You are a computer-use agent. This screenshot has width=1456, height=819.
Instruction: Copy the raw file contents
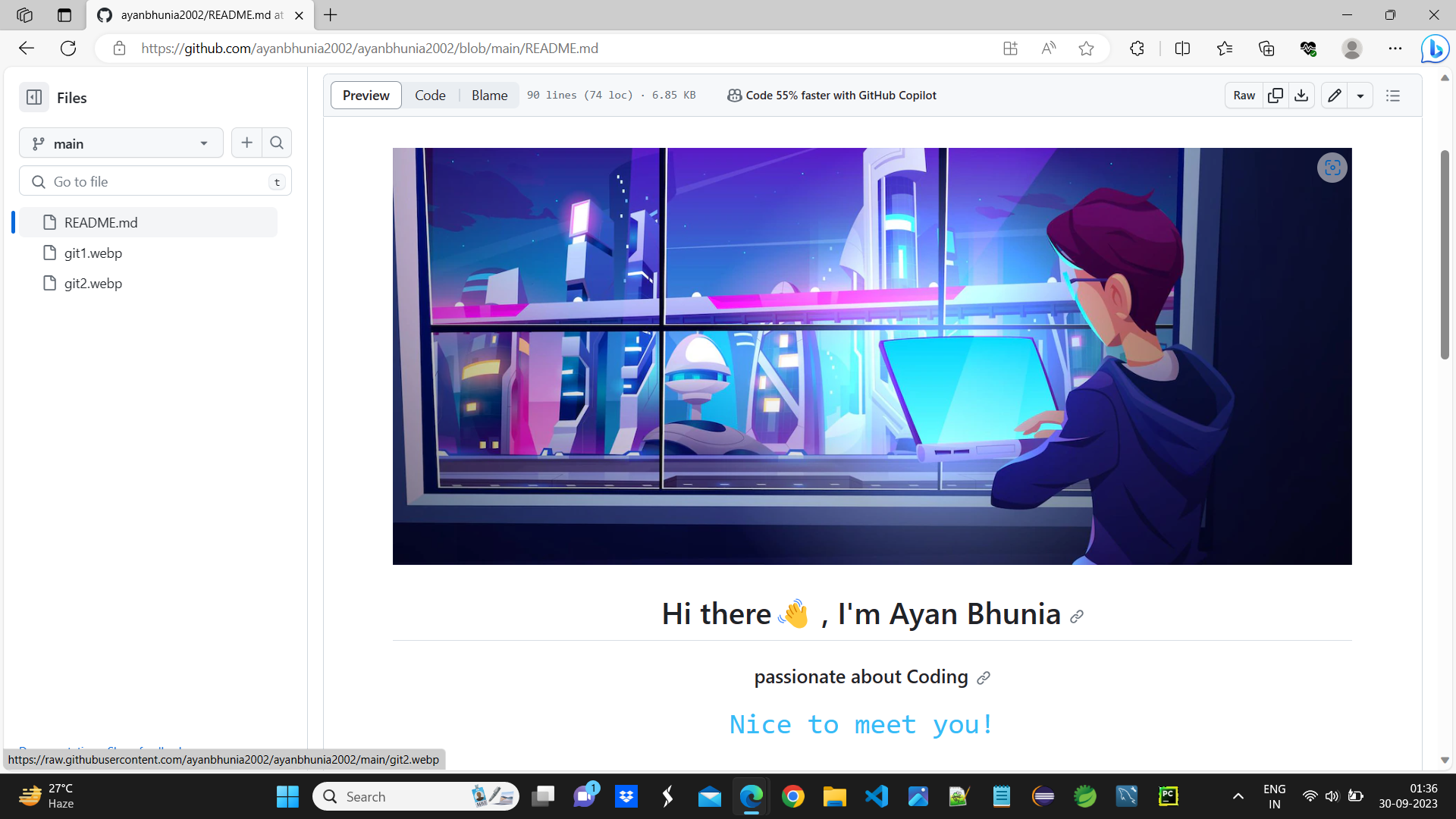1276,95
